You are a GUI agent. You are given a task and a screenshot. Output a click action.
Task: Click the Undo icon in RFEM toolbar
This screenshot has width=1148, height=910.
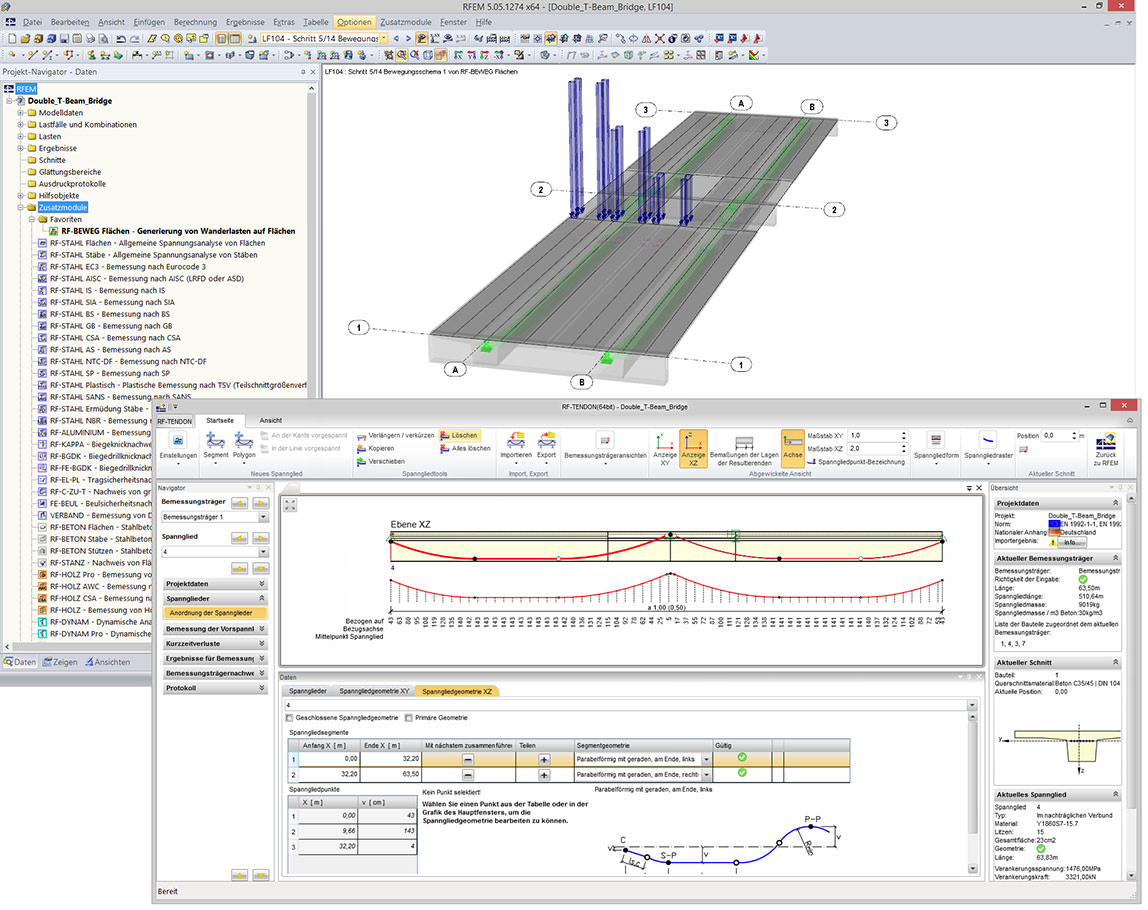tap(121, 39)
